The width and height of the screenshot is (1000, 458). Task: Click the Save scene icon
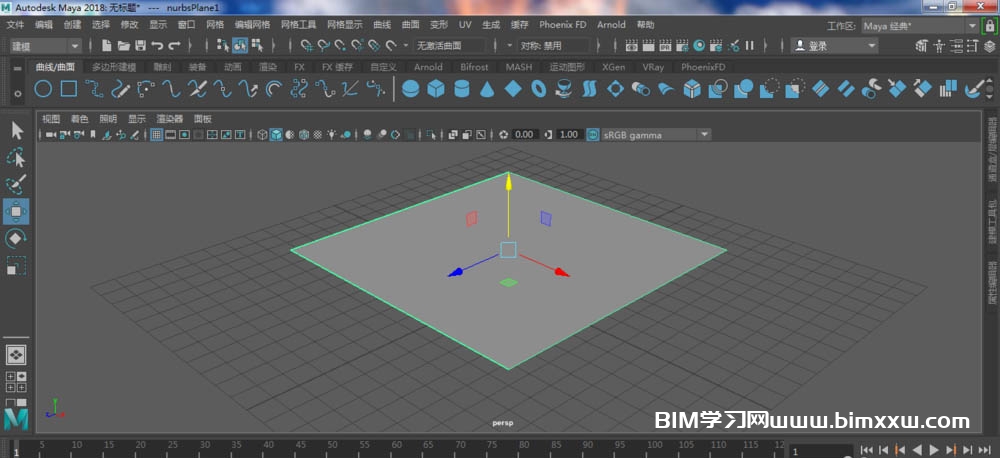coord(141,45)
